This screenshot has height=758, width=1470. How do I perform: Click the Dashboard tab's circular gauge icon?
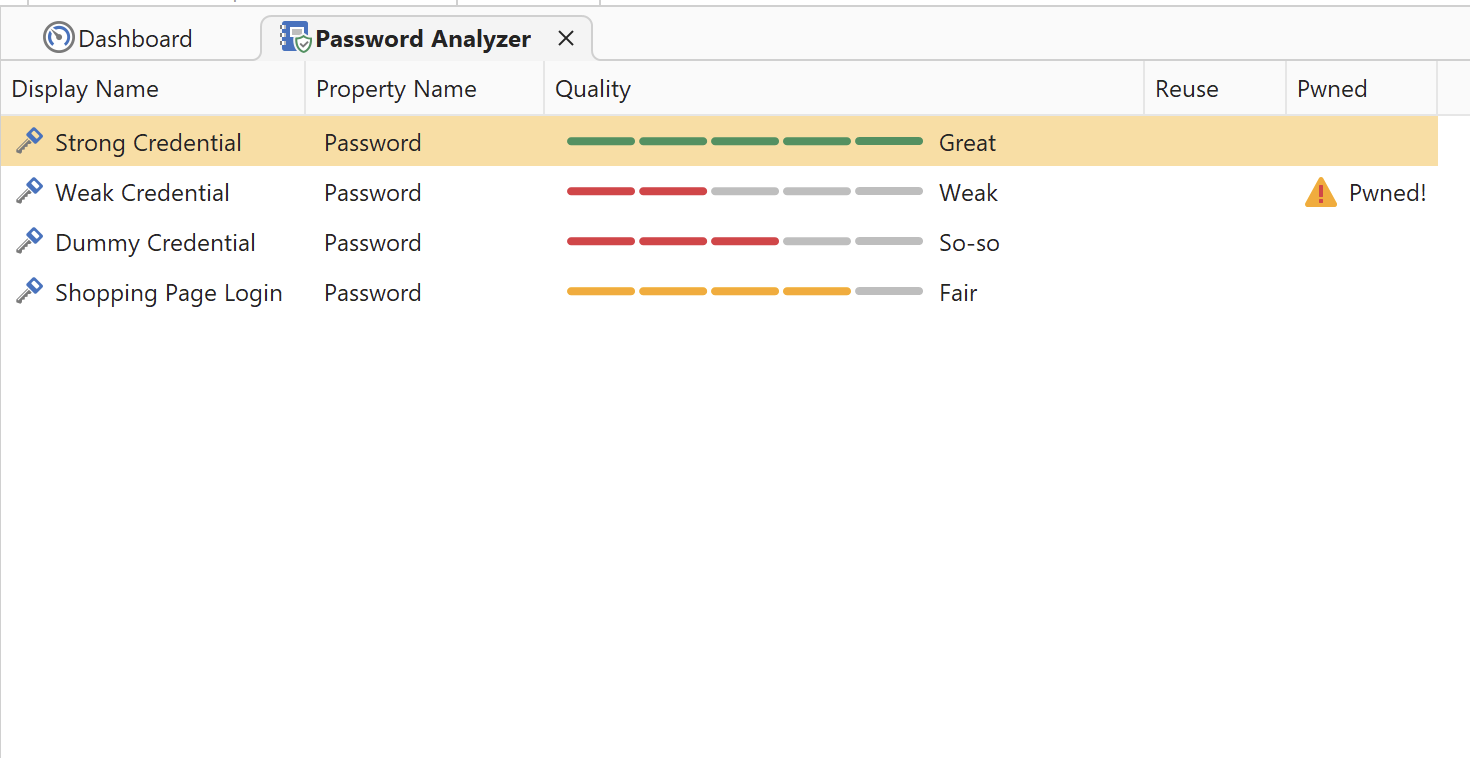pyautogui.click(x=58, y=37)
